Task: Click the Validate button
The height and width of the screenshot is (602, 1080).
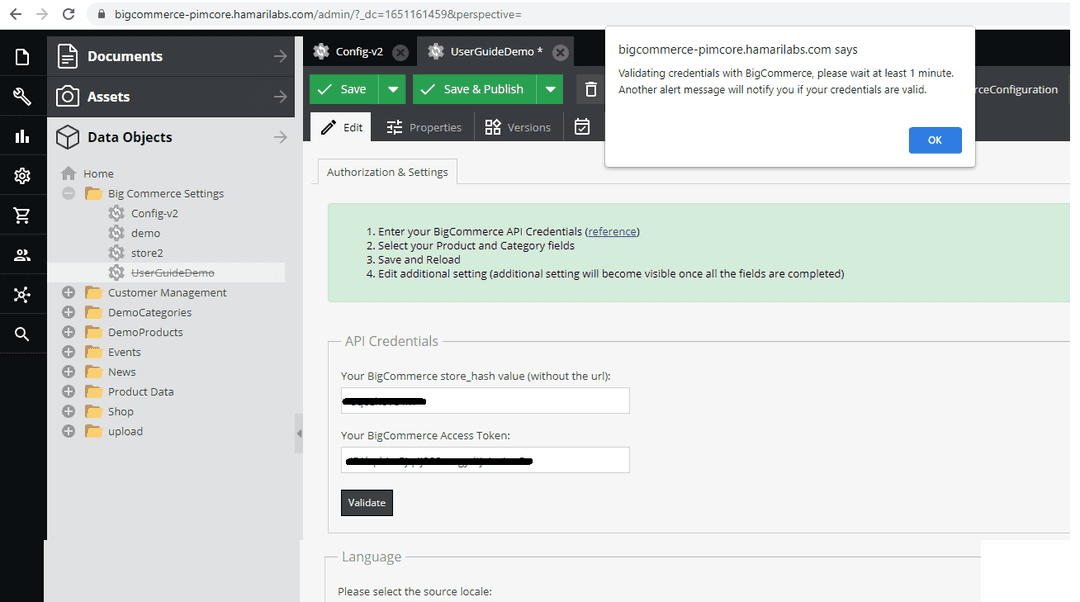Action: (x=366, y=503)
